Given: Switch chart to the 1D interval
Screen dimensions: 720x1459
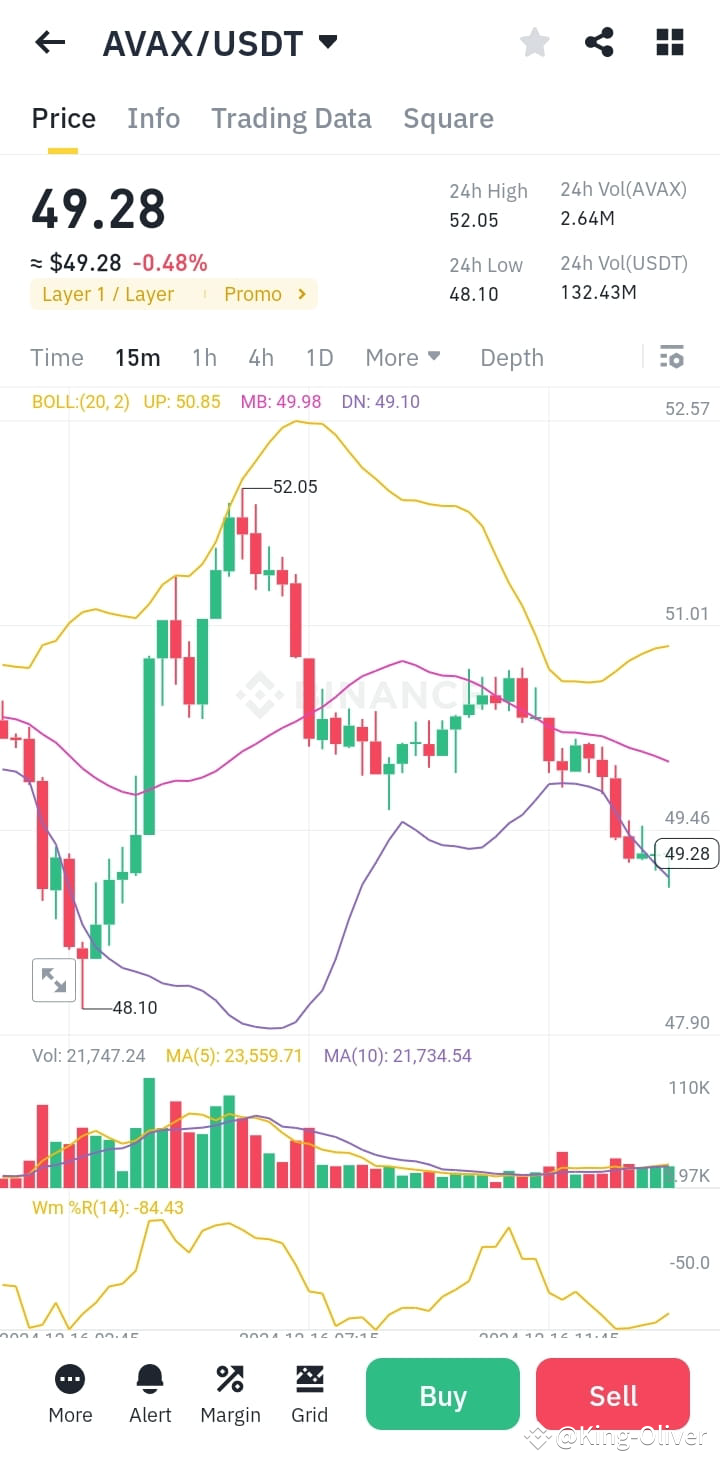Looking at the screenshot, I should tap(319, 357).
